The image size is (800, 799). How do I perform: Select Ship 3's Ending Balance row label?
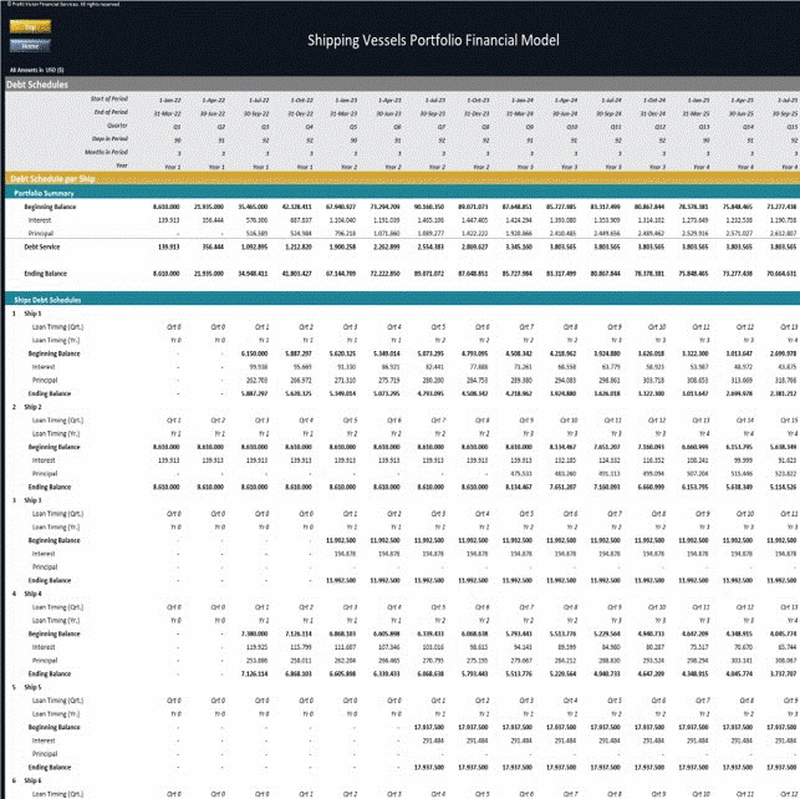48,580
